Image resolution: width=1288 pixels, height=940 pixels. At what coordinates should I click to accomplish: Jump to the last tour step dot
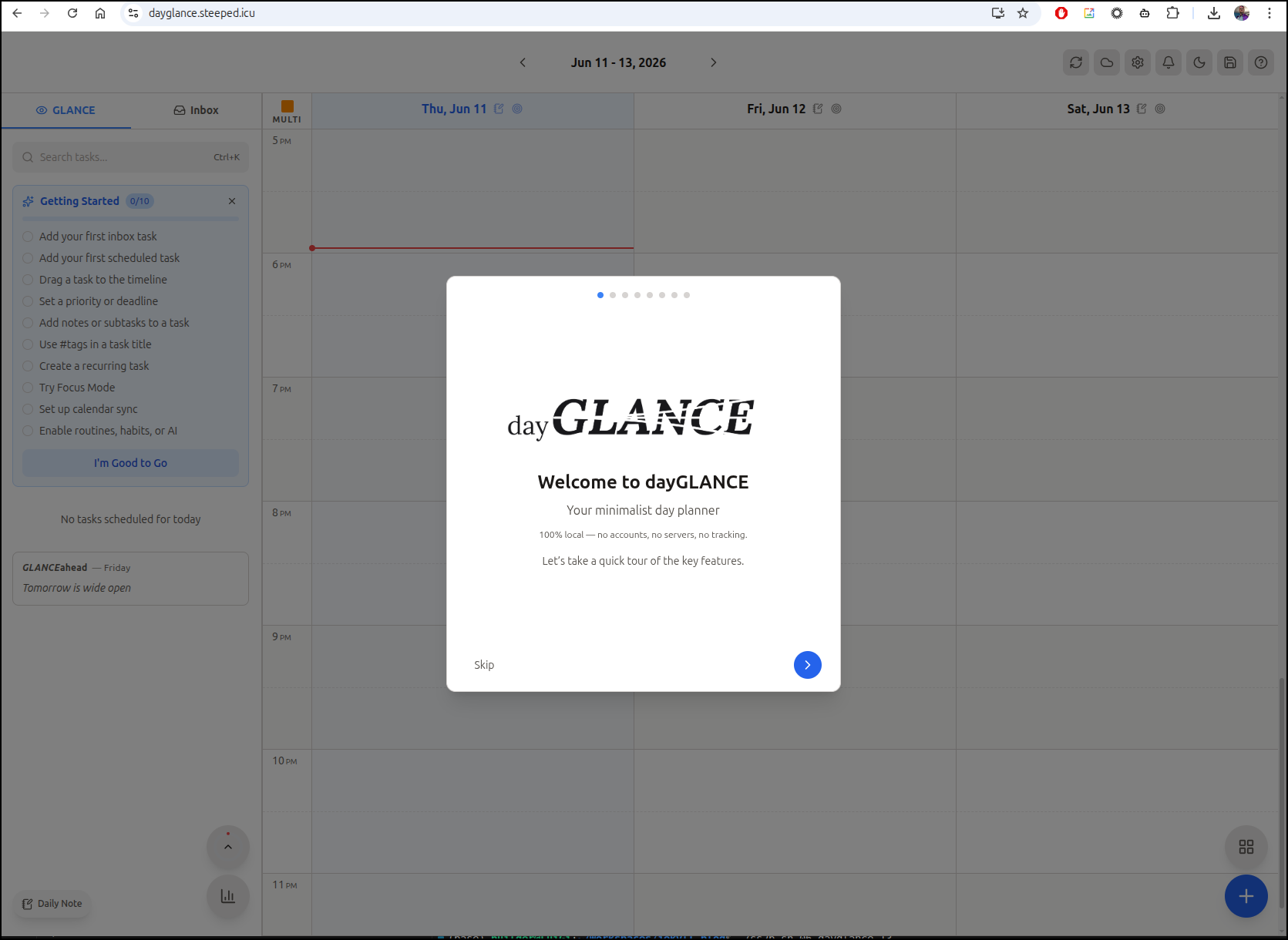[x=687, y=295]
